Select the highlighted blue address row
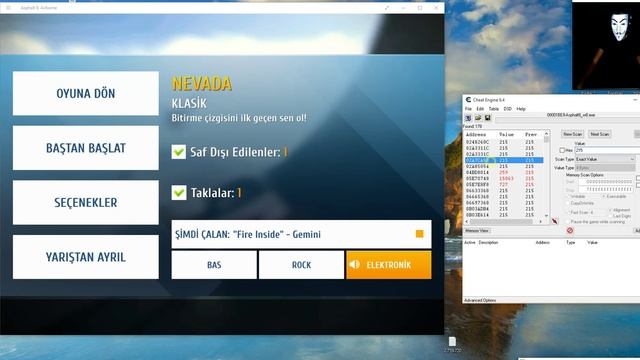This screenshot has width=640, height=360. pos(504,160)
